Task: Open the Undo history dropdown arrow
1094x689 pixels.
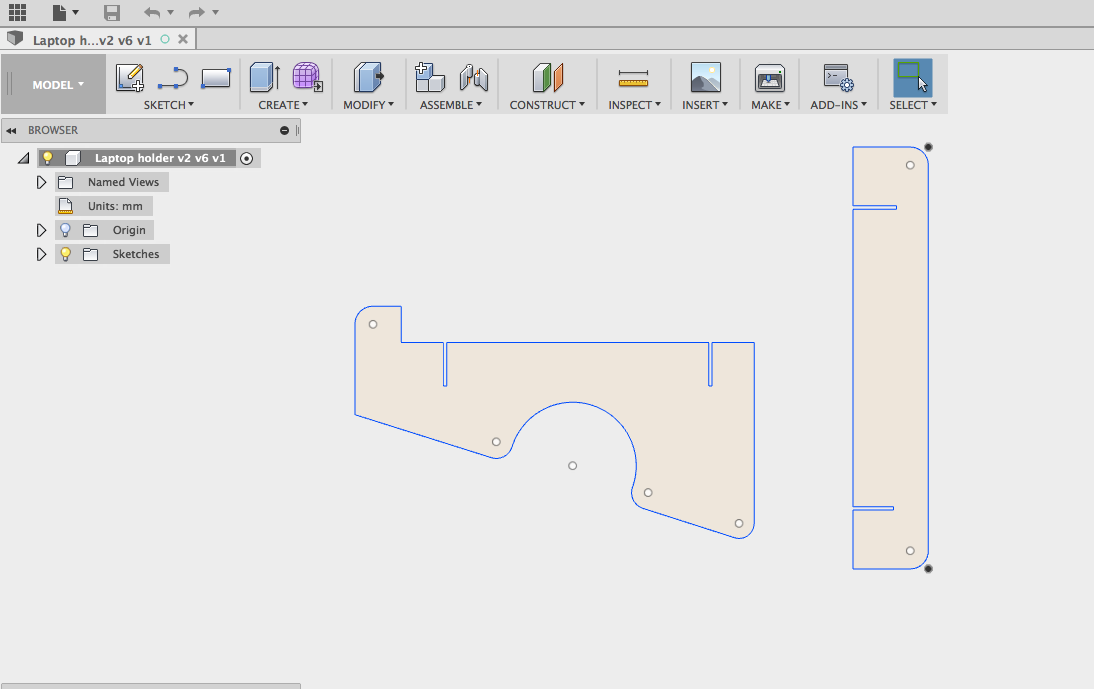Action: tap(170, 12)
